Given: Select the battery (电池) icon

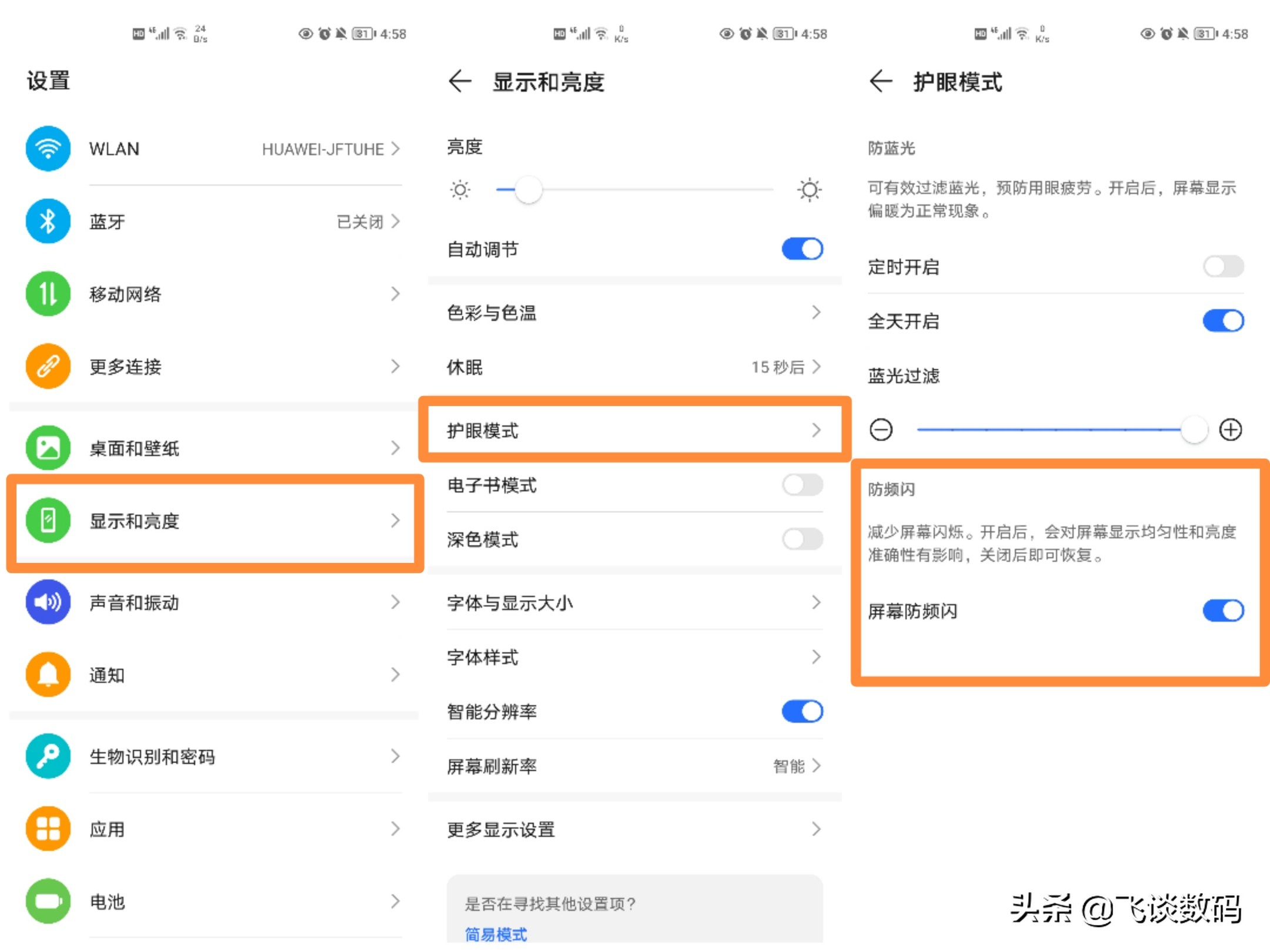Looking at the screenshot, I should 47,902.
